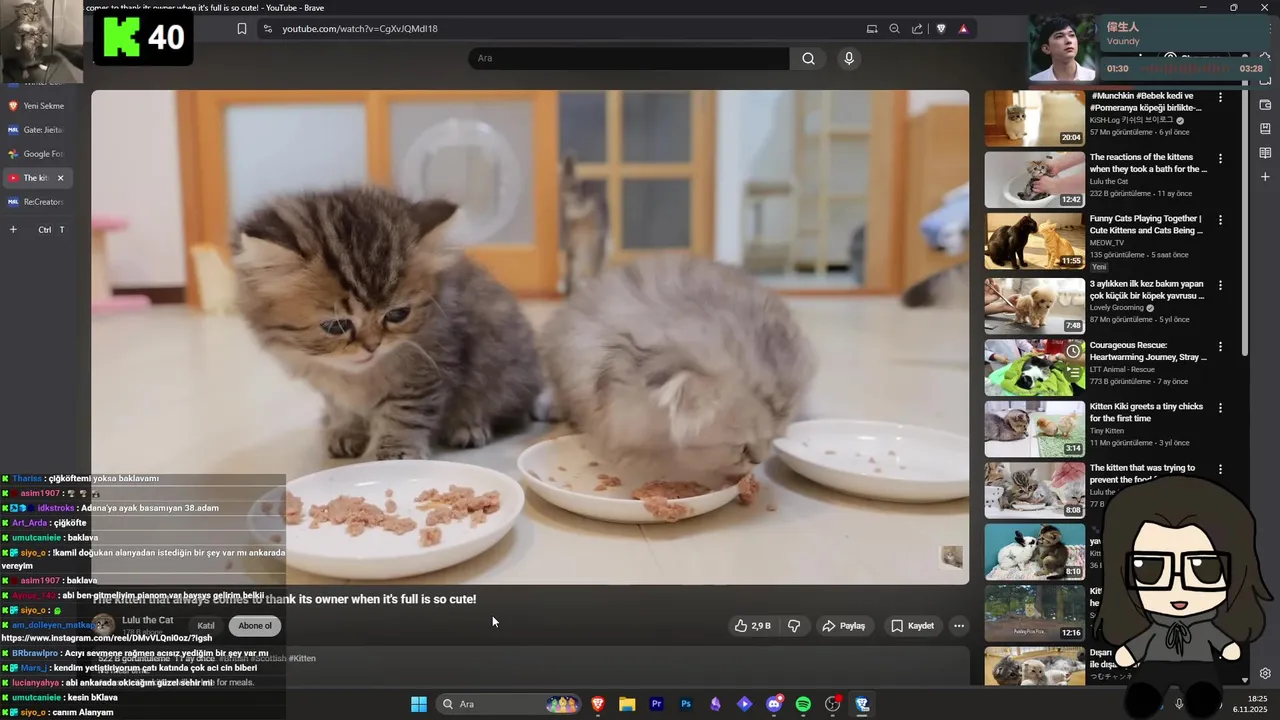1280x720 pixels.
Task: Open options for Courageous Rescue video
Action: [1220, 346]
